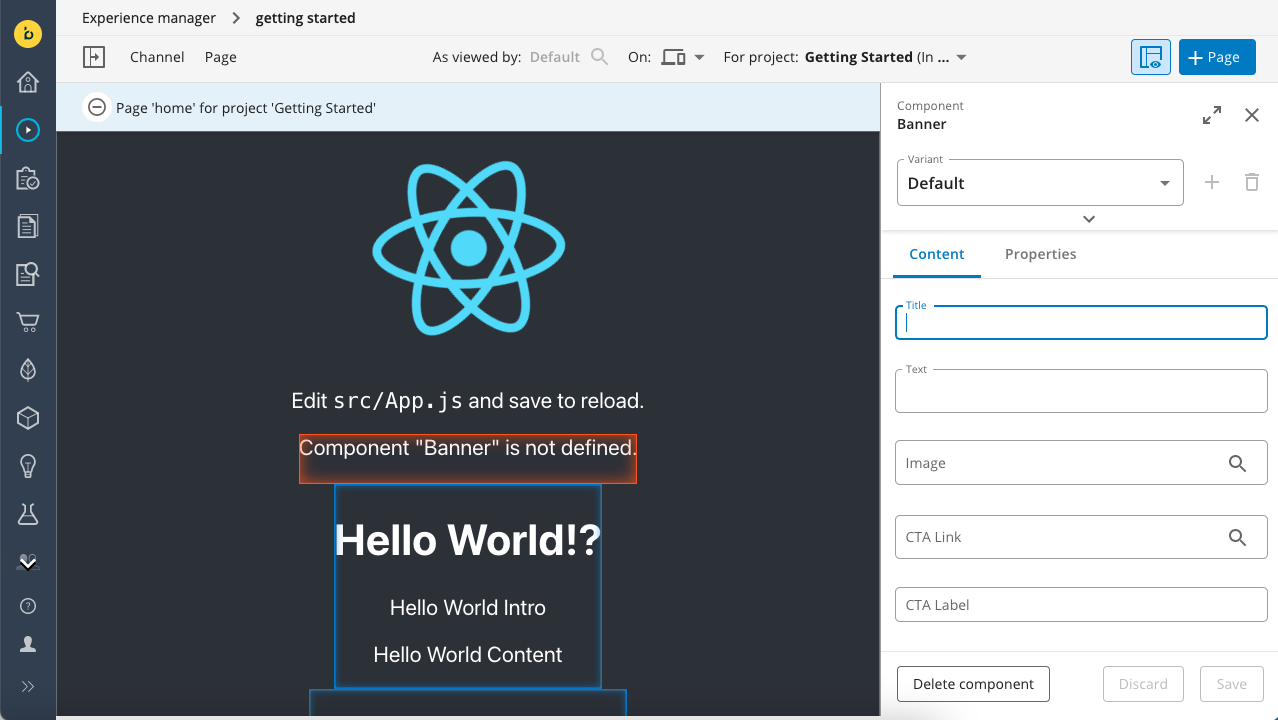Open the Bloomreach logo menu
Screen dimensions: 1278x720
coord(28,34)
